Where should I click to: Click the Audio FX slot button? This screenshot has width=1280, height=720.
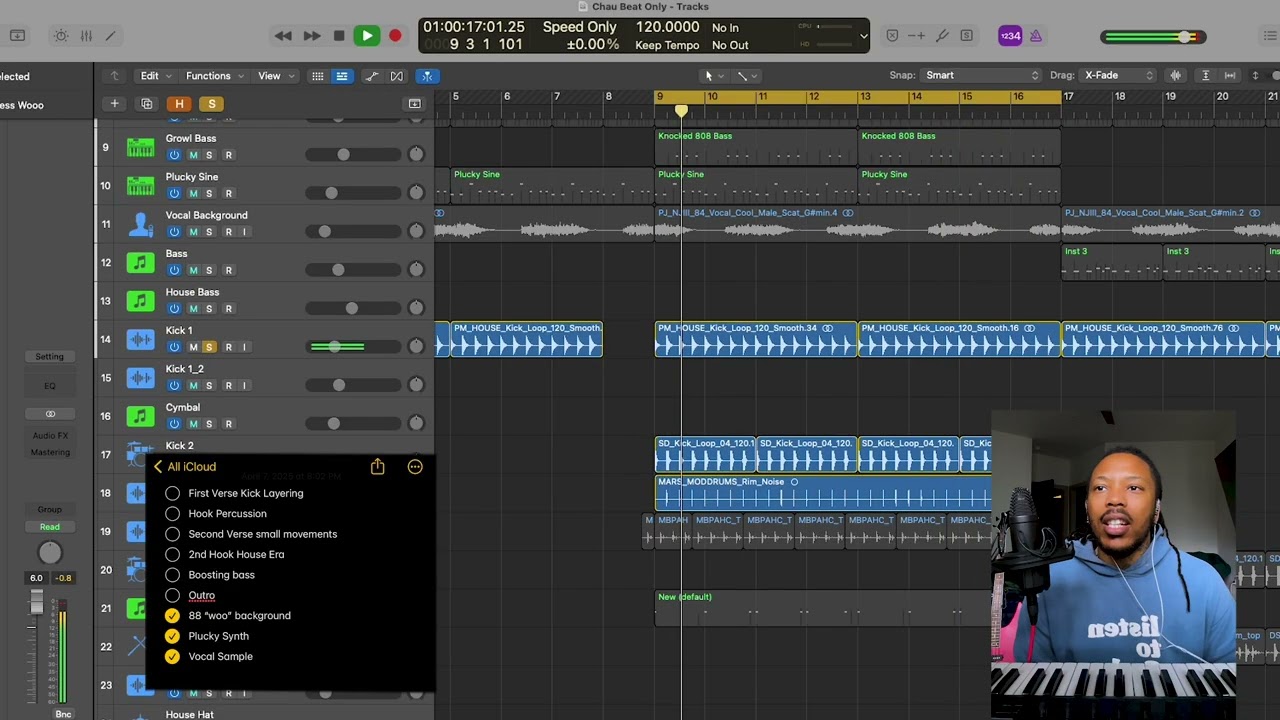pos(49,435)
